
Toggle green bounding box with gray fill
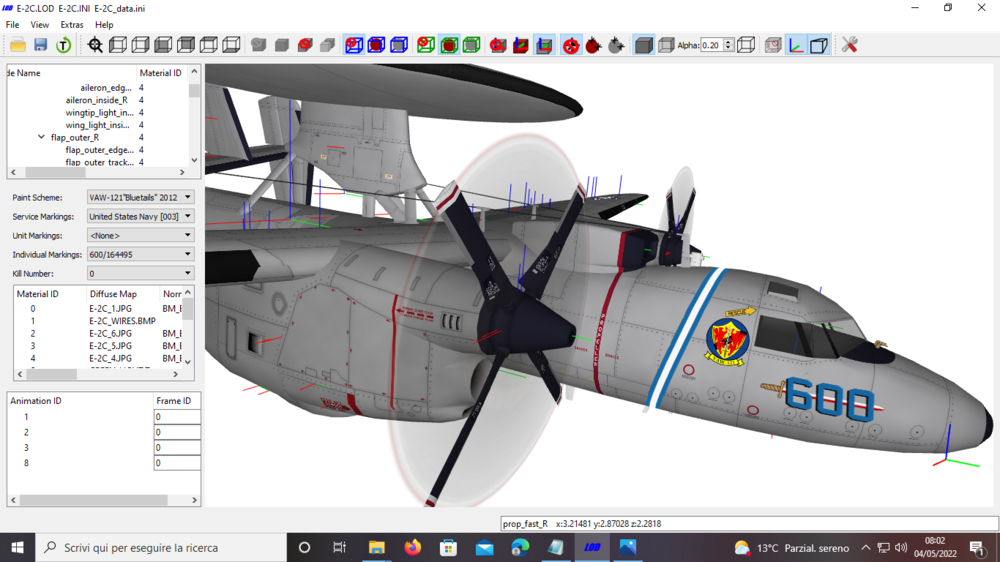tap(471, 45)
